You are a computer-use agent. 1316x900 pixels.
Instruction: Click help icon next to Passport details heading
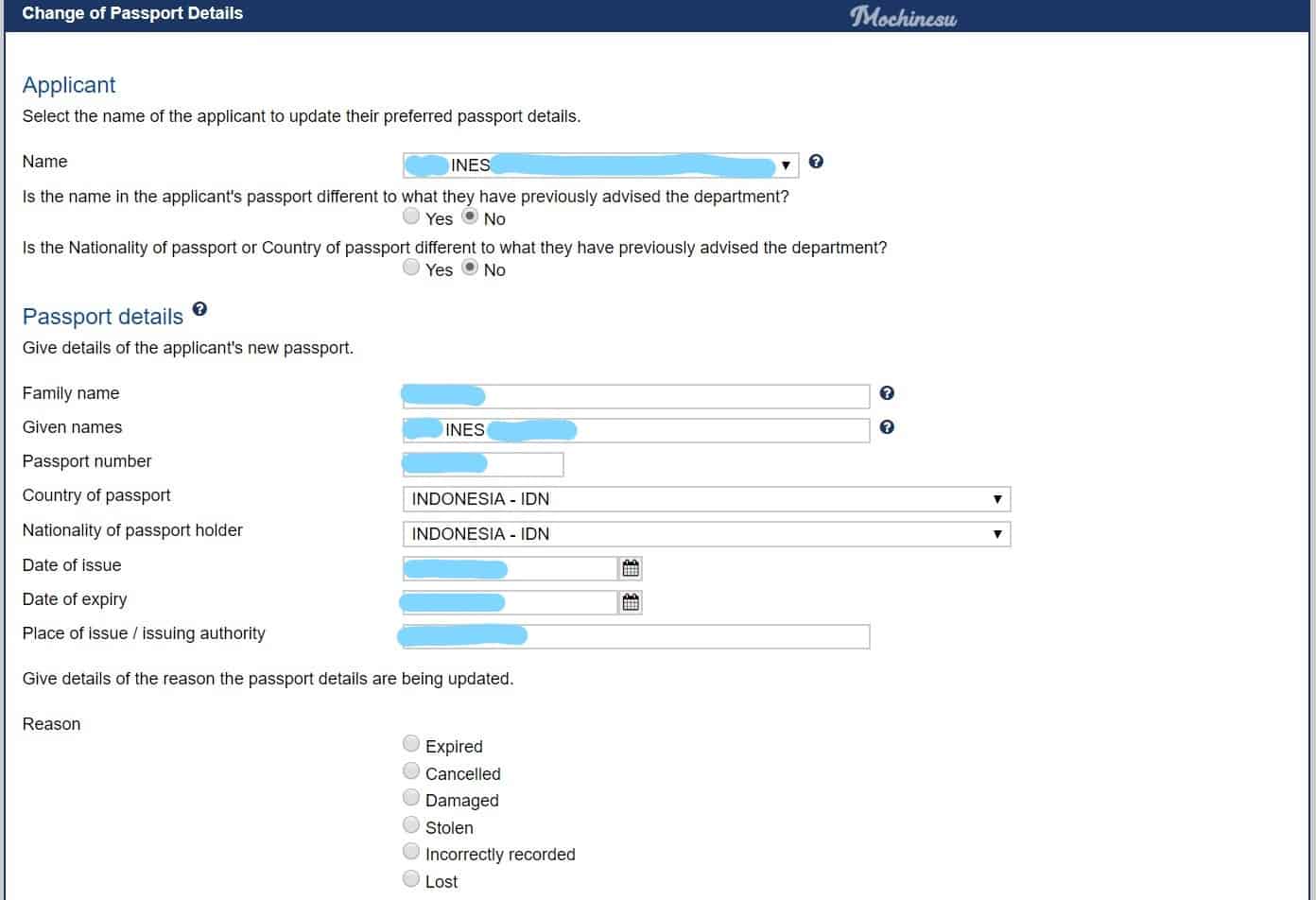pyautogui.click(x=199, y=309)
